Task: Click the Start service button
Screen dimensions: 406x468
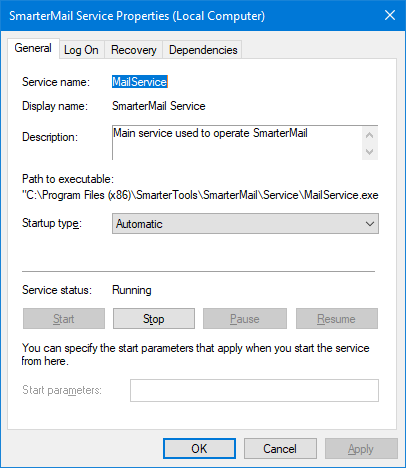Action: (x=64, y=319)
